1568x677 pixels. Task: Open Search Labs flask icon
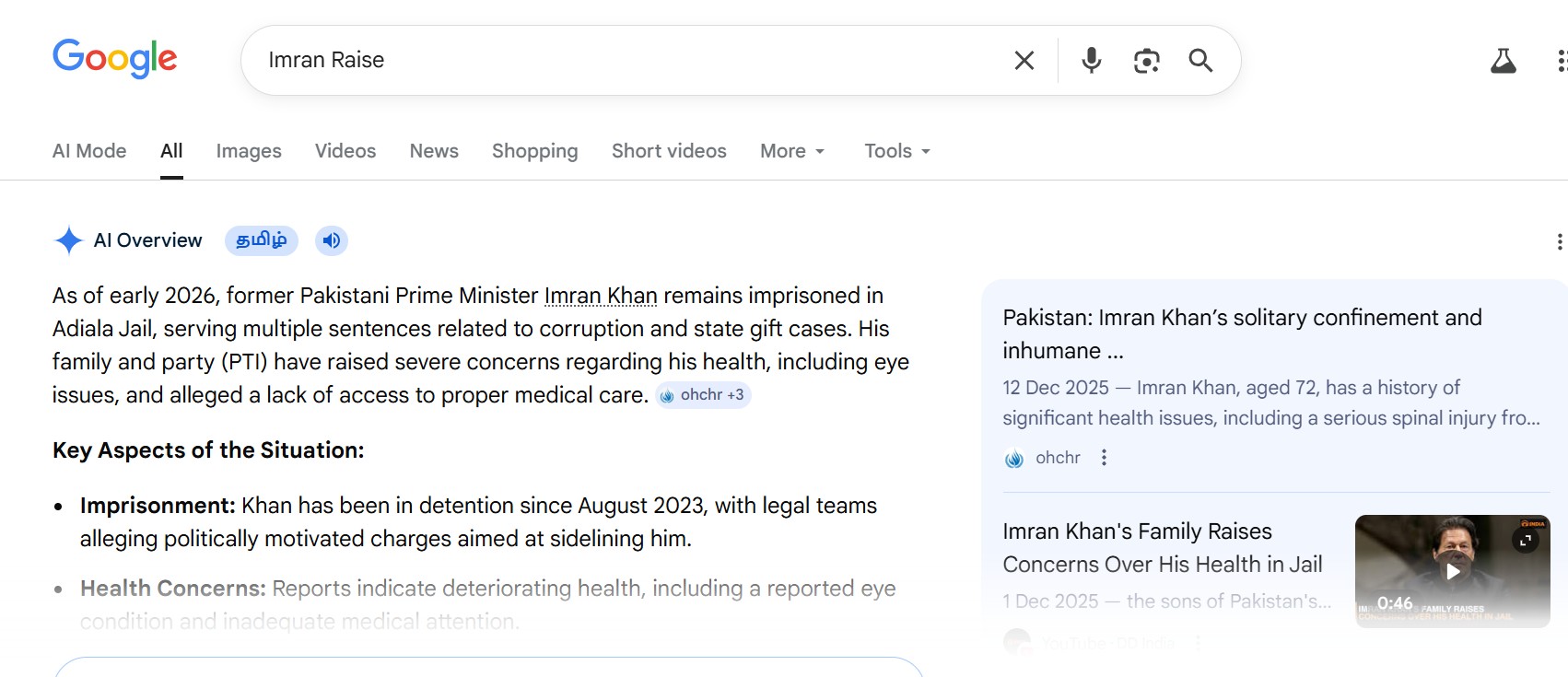(1503, 62)
